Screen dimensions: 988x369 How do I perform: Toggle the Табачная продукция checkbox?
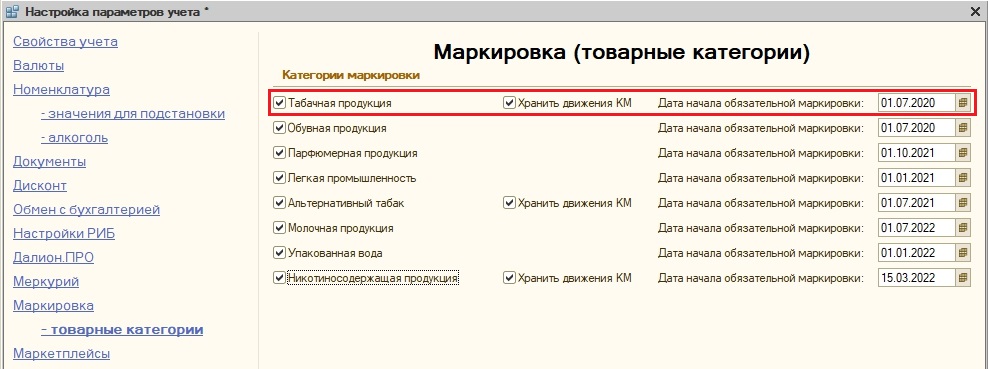[x=280, y=103]
